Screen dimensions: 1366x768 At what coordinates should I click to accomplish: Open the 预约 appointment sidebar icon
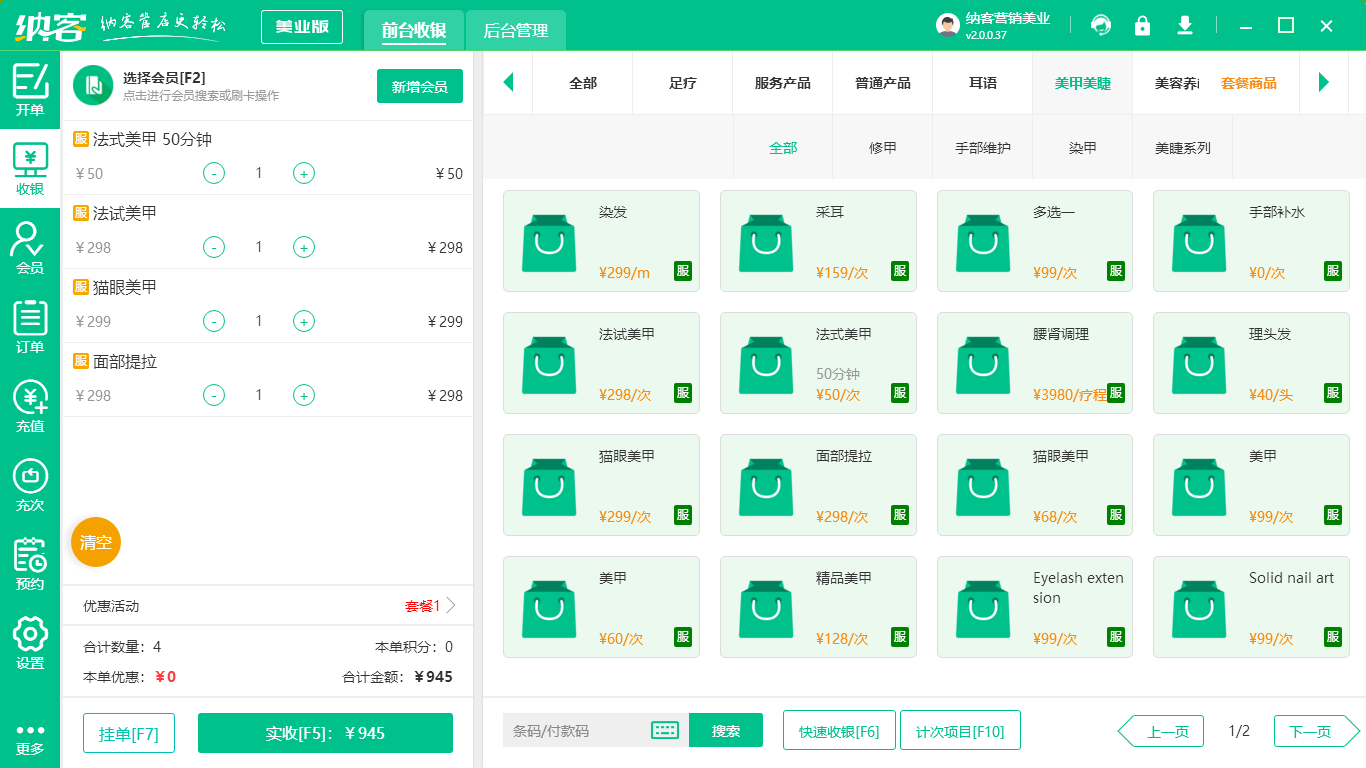[x=30, y=564]
